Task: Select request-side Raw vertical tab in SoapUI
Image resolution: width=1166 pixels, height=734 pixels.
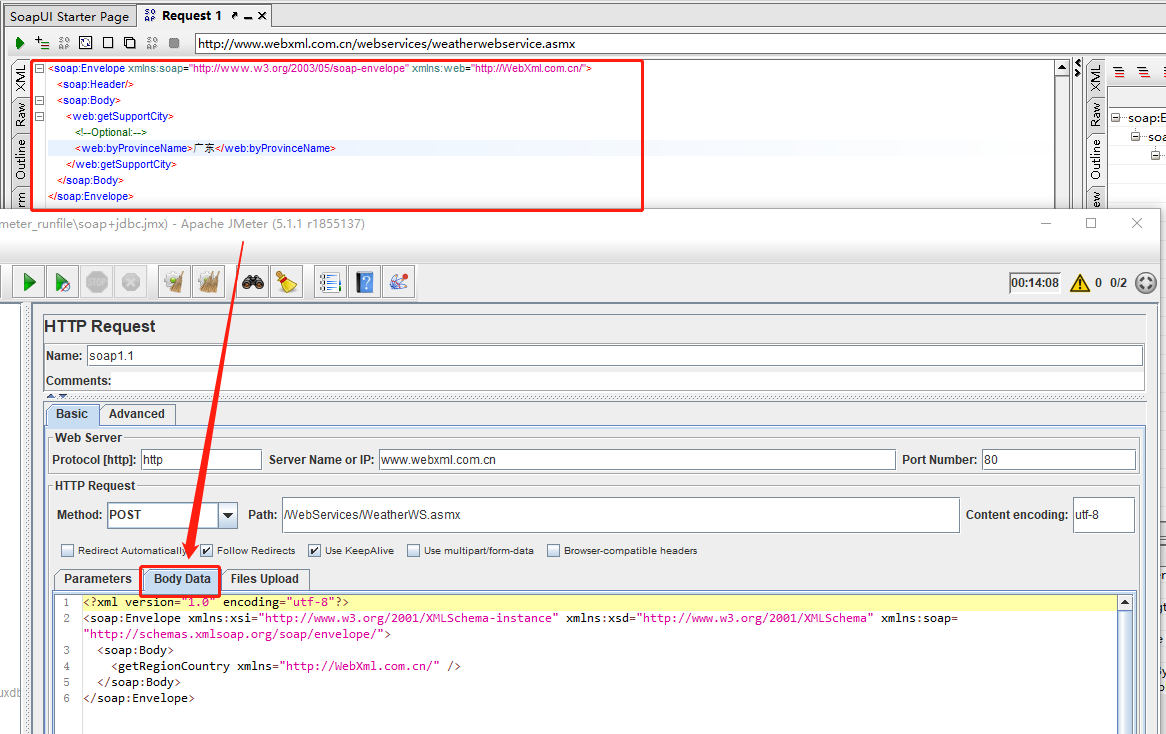Action: tap(21, 114)
